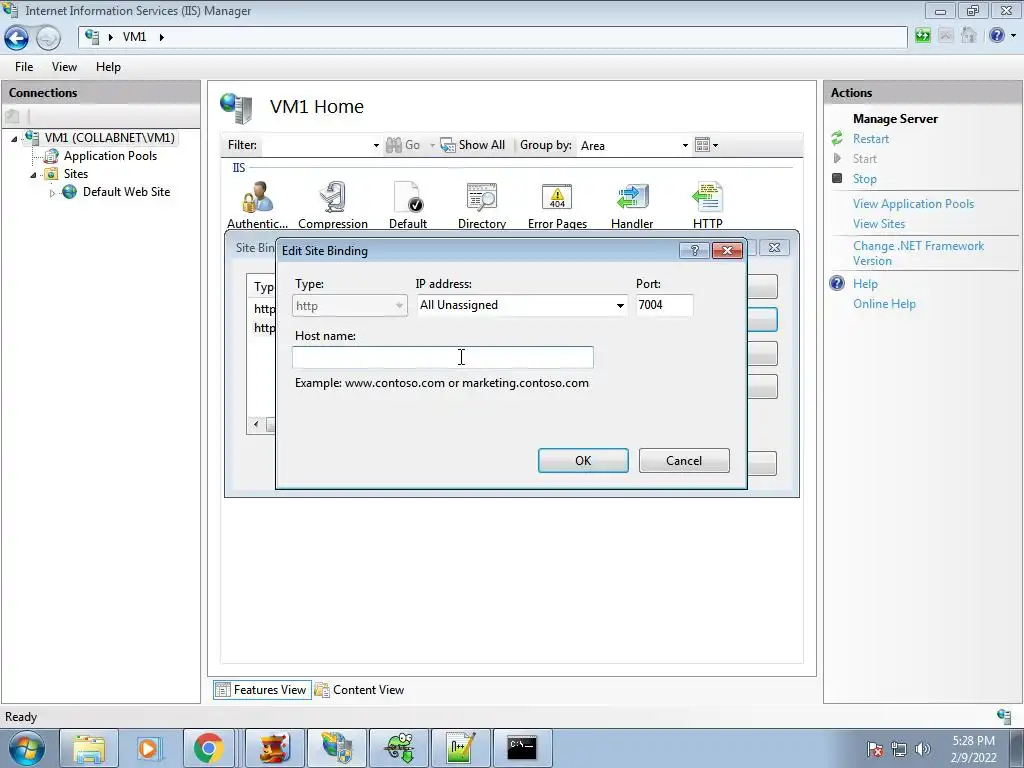Expand the Default Web Site node
1024x768 pixels.
click(x=52, y=193)
